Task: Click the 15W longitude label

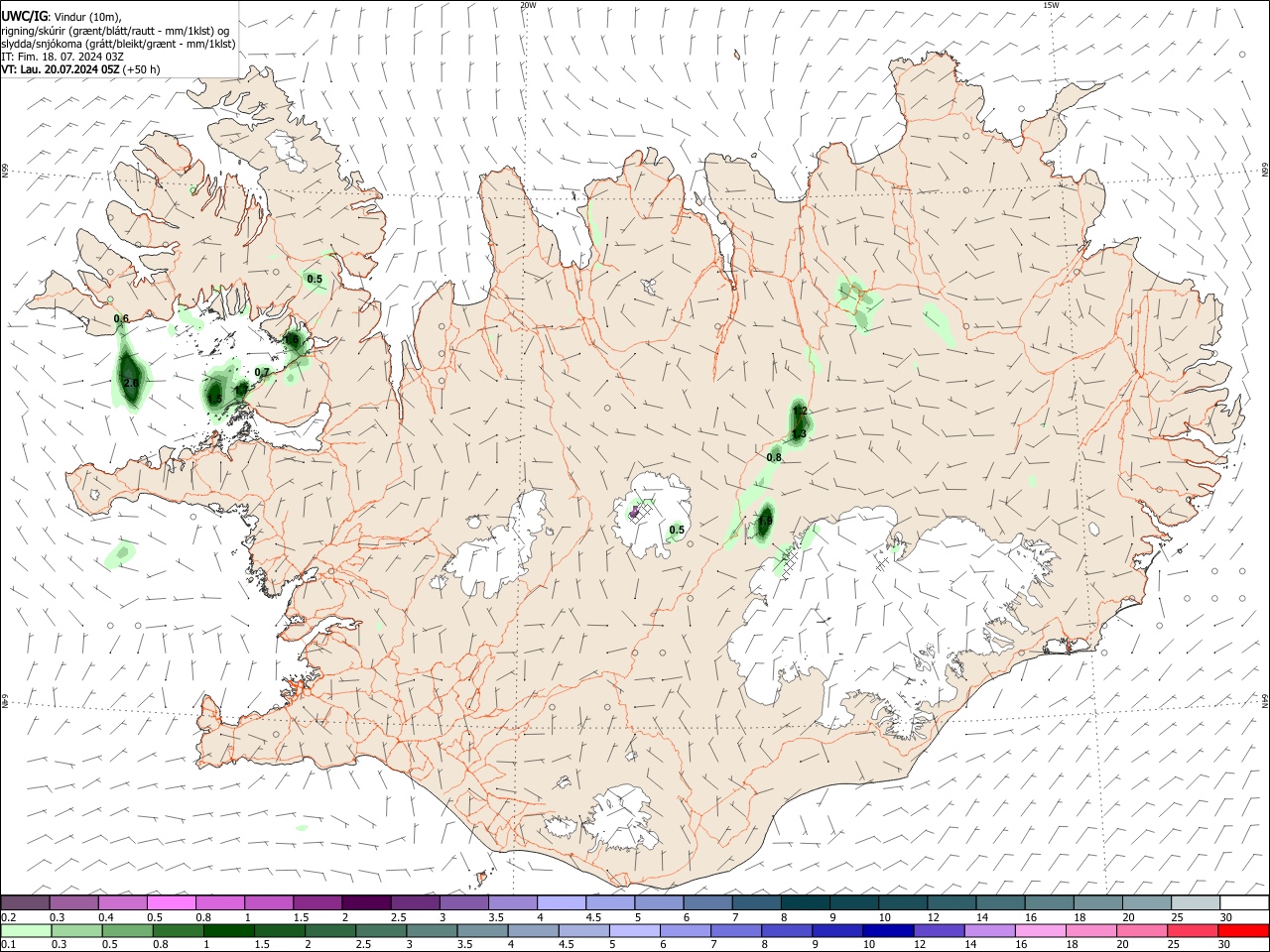Action: click(1051, 5)
